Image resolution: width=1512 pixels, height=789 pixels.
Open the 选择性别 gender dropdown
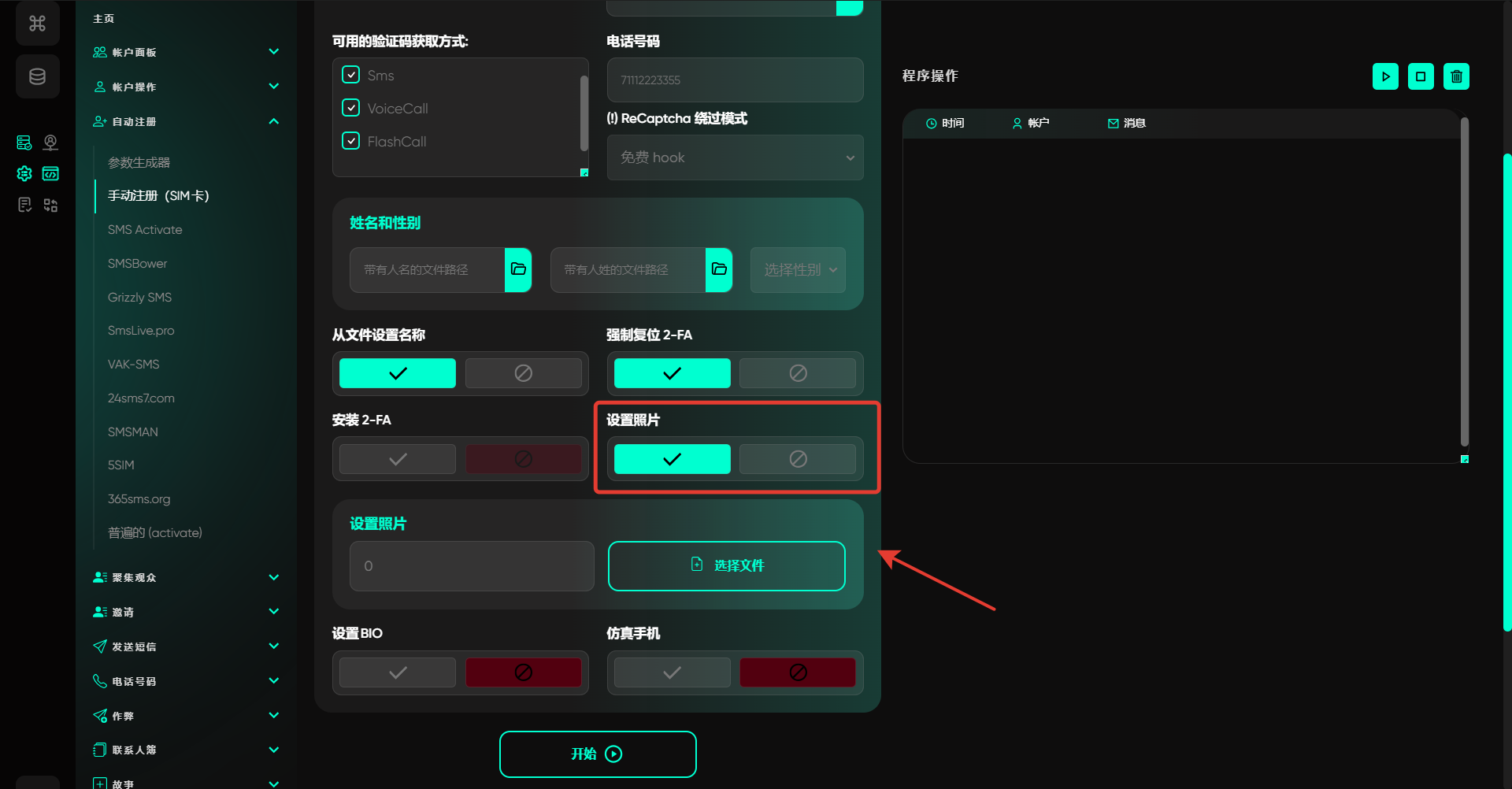798,270
